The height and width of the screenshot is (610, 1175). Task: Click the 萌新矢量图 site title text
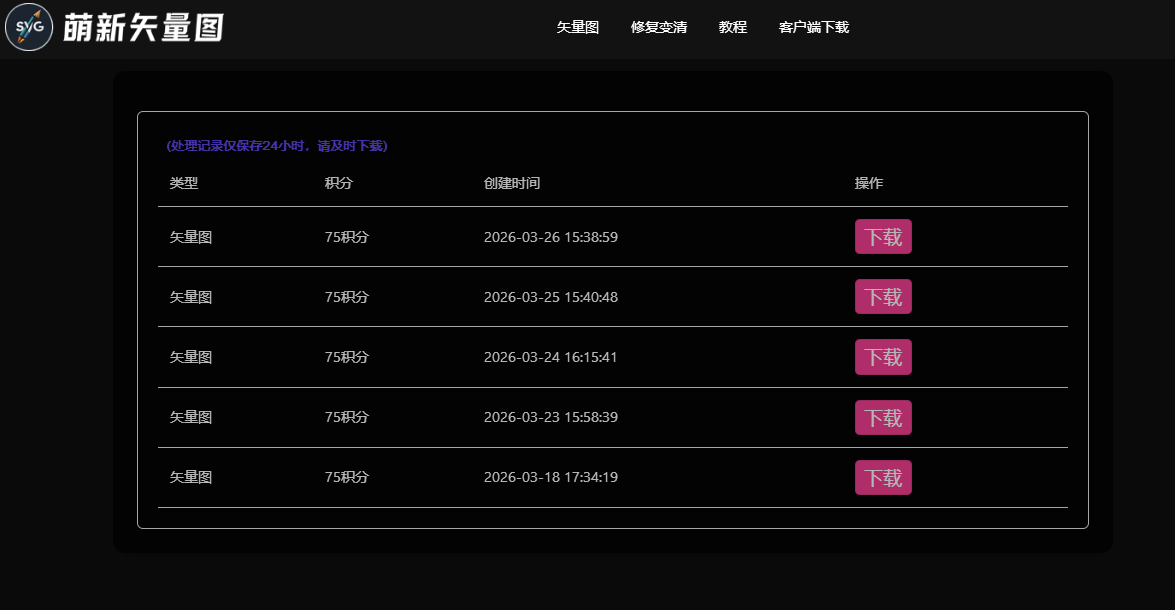(x=143, y=28)
